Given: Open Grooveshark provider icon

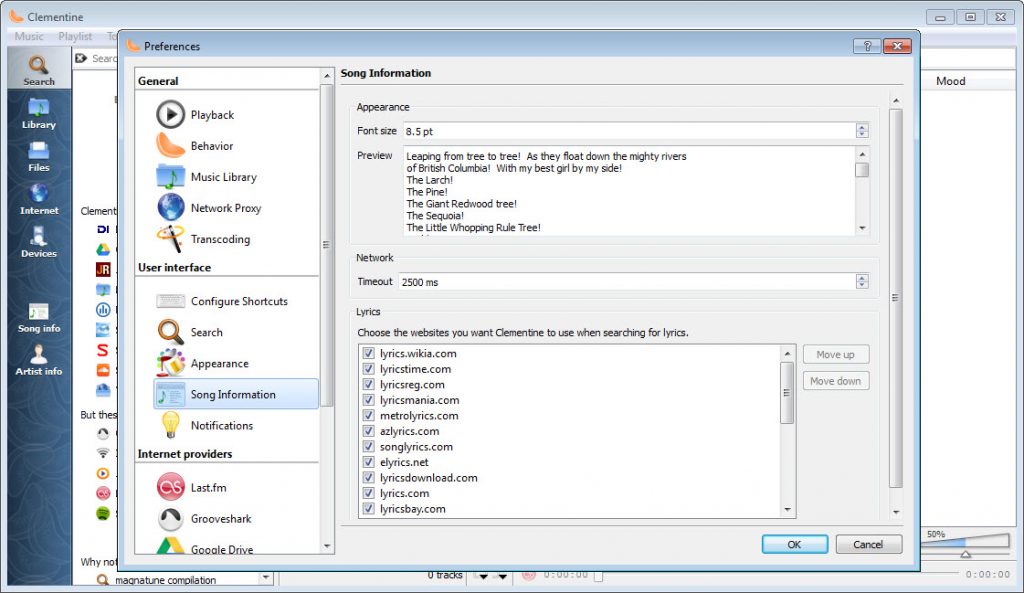Looking at the screenshot, I should point(170,519).
